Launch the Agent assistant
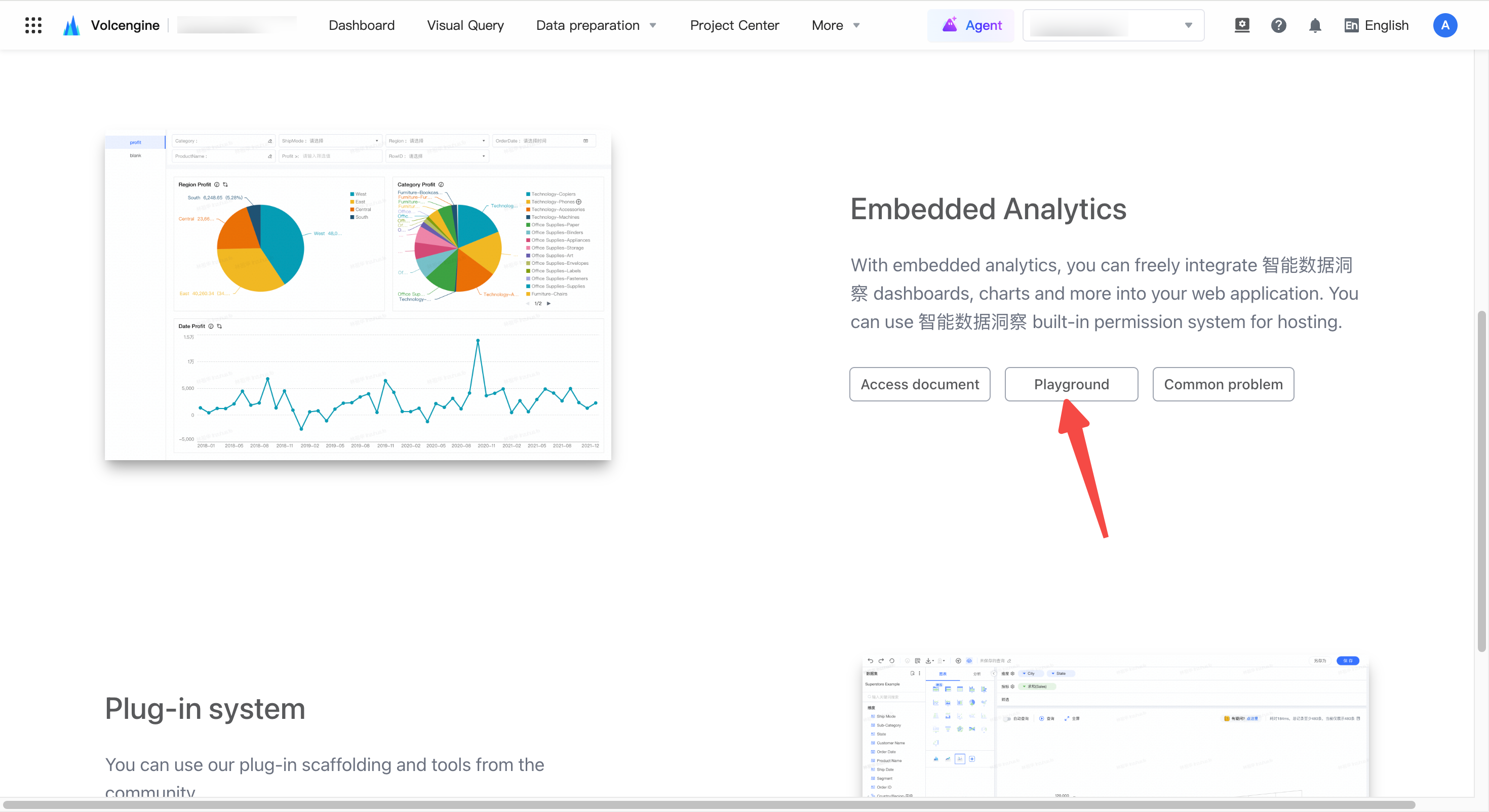 (971, 25)
